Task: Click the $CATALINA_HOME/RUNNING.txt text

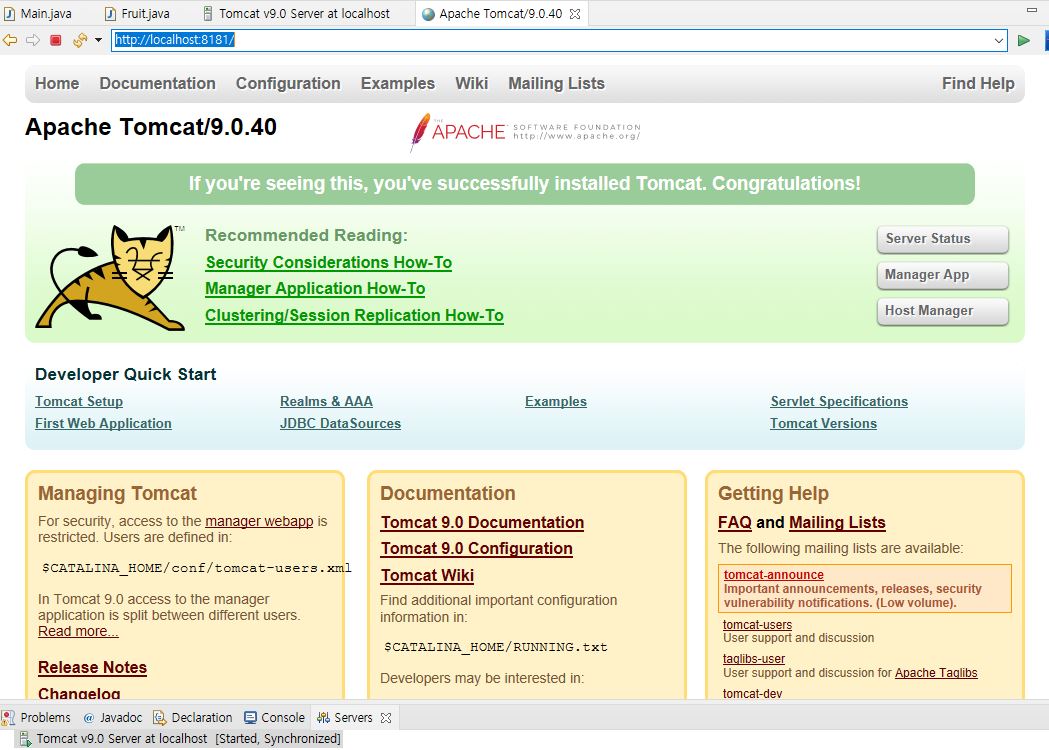Action: pyautogui.click(x=496, y=647)
